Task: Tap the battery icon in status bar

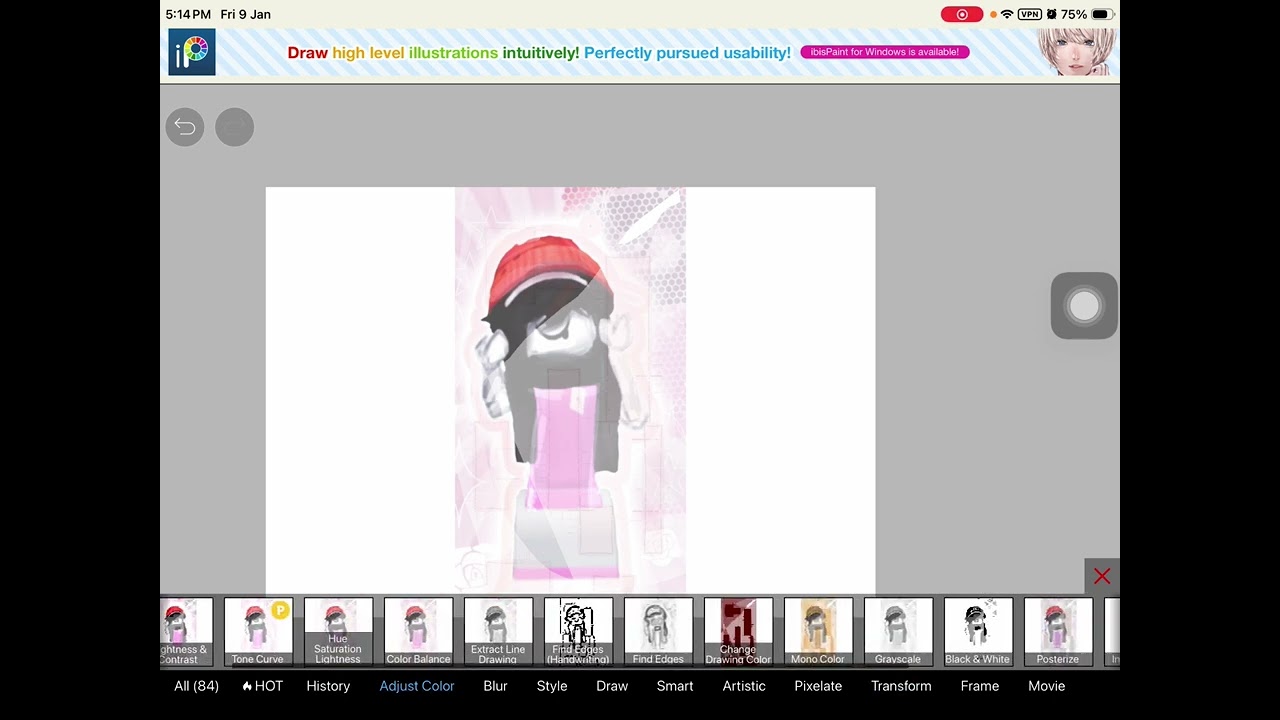Action: click(x=1101, y=14)
